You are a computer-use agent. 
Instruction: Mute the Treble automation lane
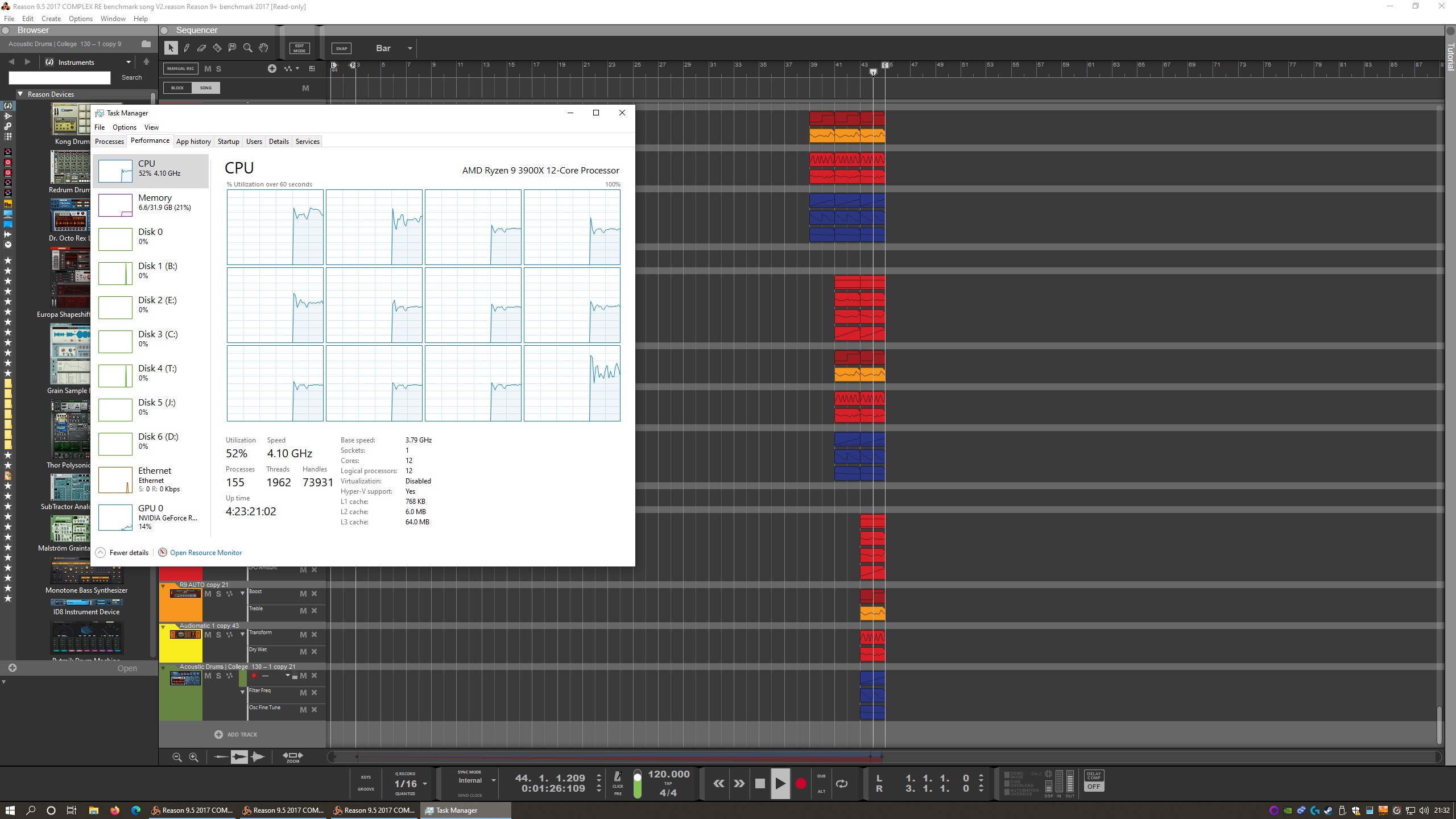coord(304,611)
